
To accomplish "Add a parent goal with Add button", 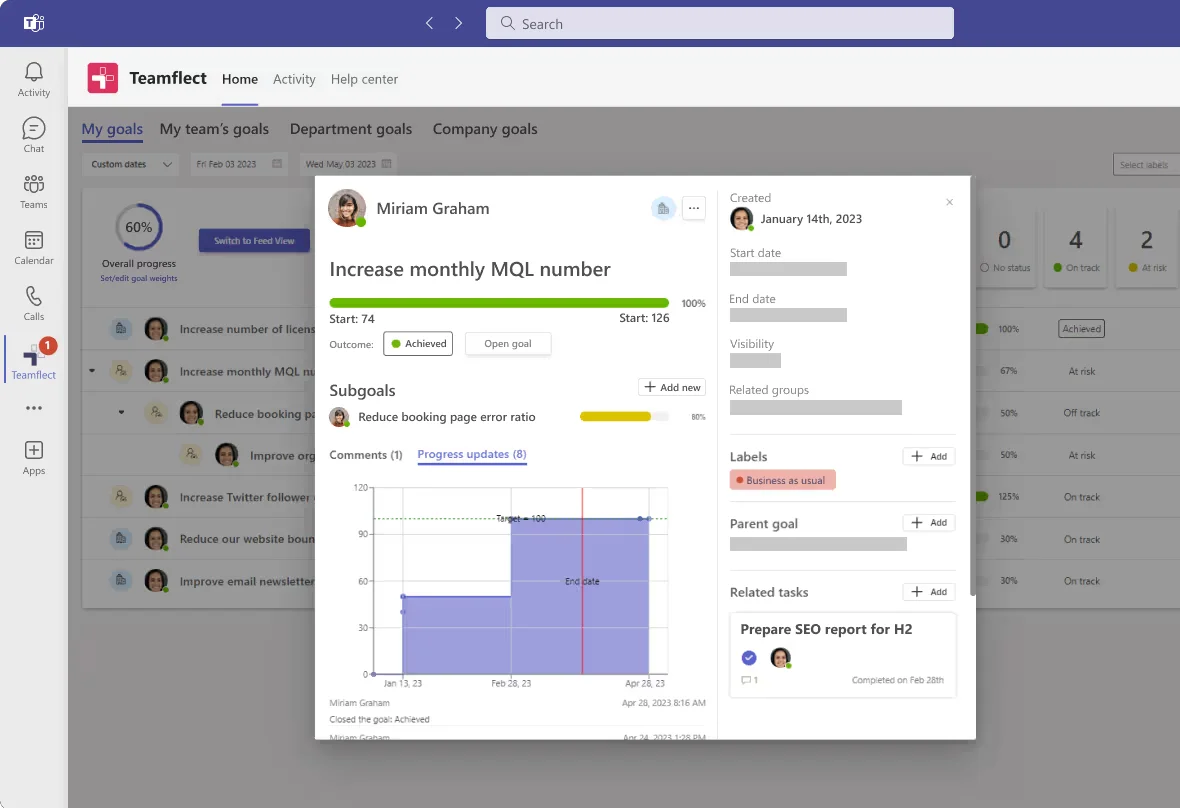I will point(929,523).
